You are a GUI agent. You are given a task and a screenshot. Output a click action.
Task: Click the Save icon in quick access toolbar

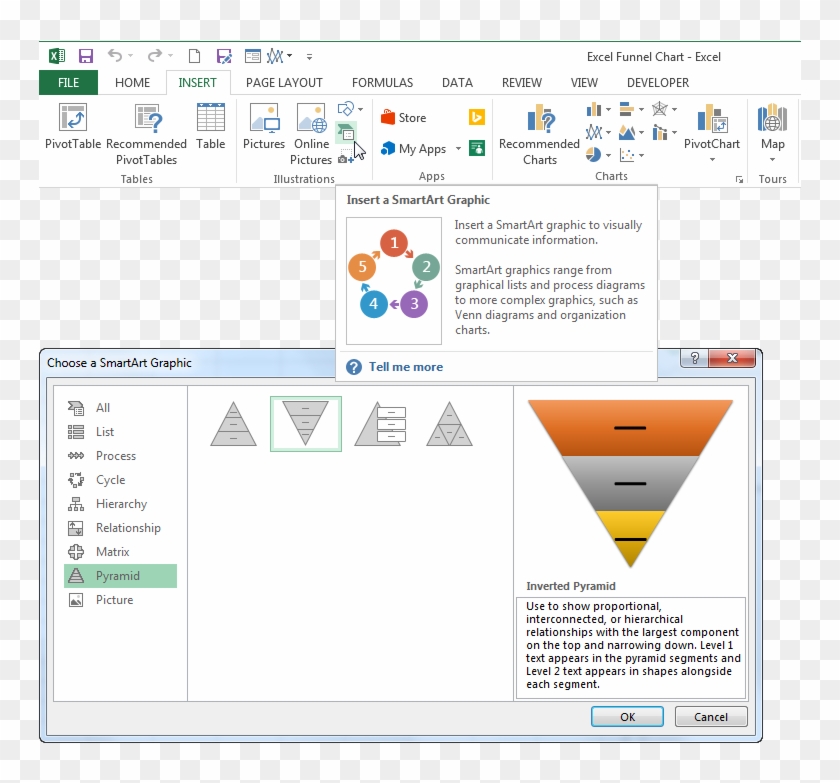(x=86, y=56)
